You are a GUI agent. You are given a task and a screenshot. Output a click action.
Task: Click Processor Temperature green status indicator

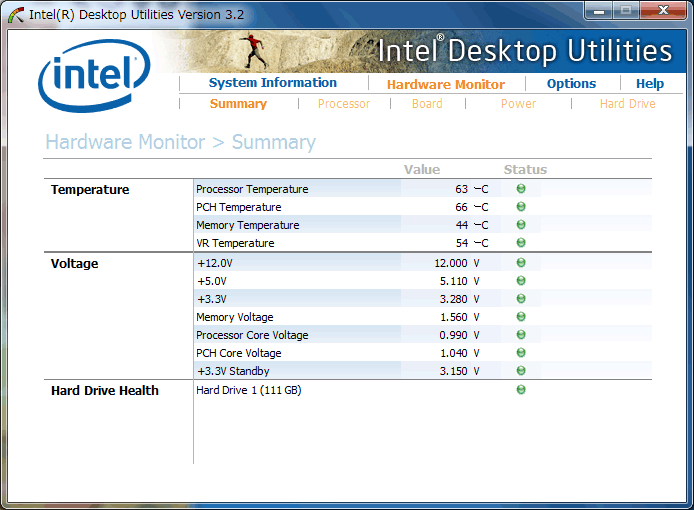[x=521, y=189]
